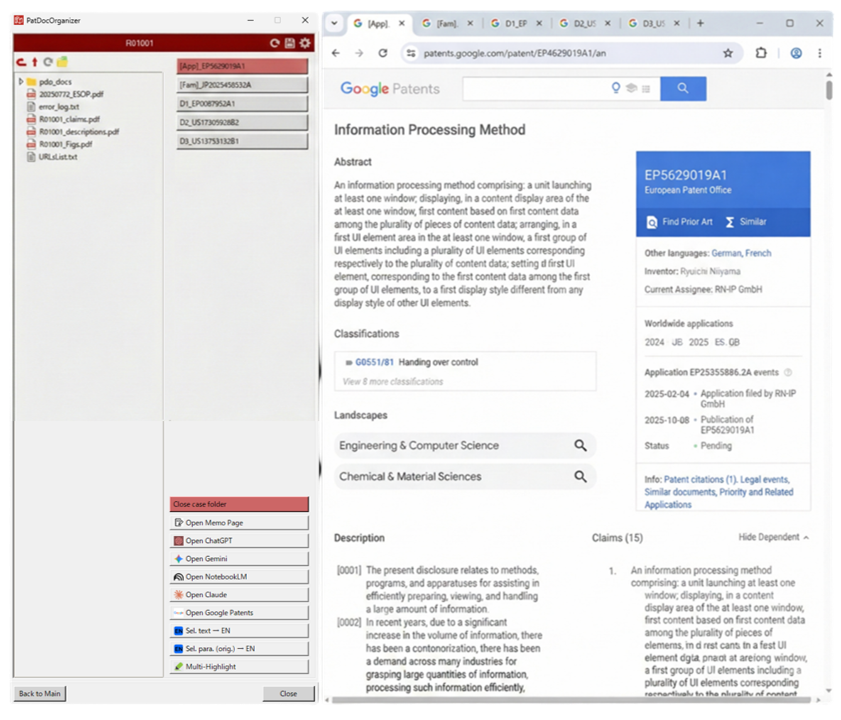
Task: Click the save disk icon in R01001 header
Action: [290, 43]
